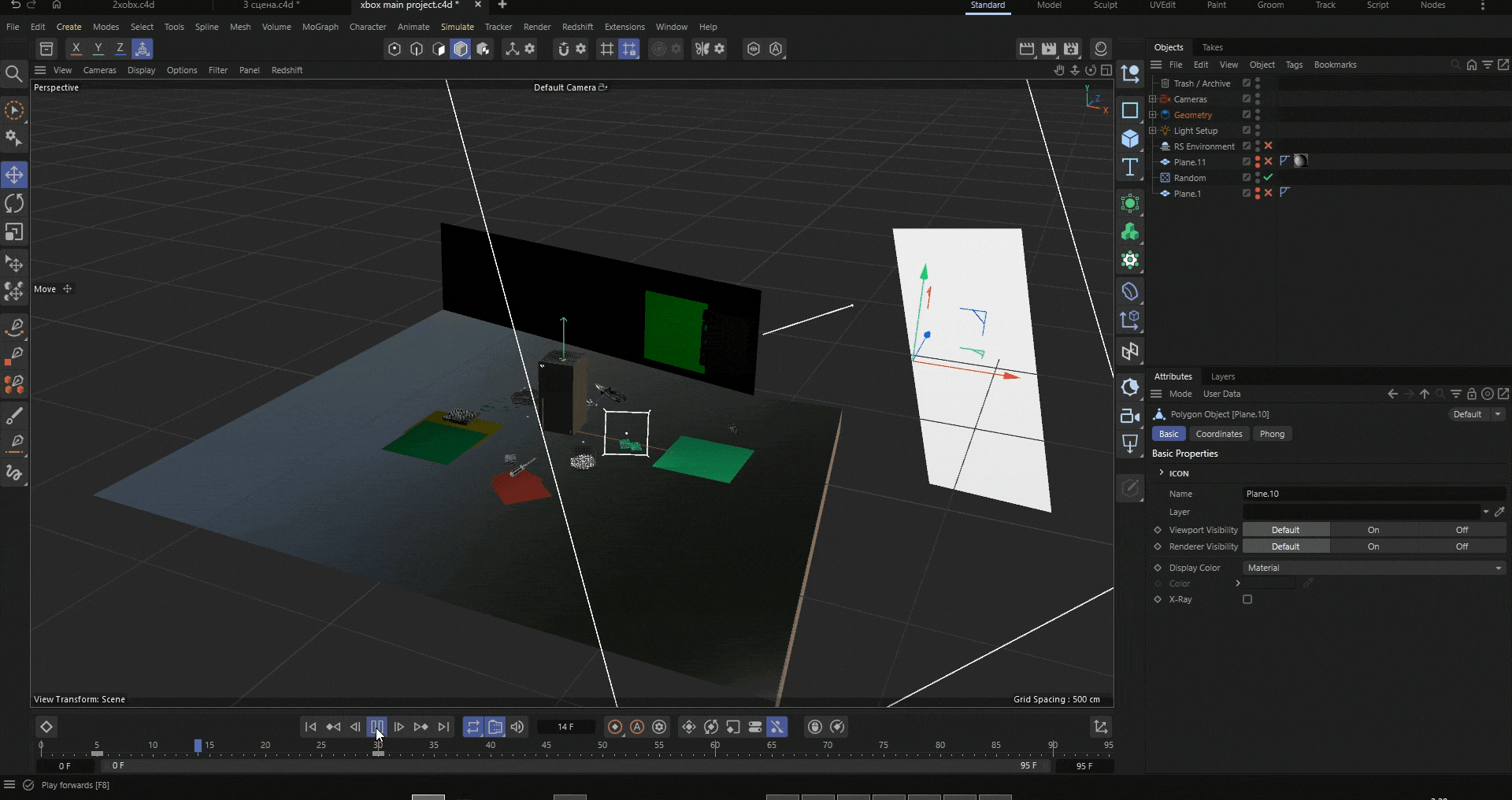Pause playback with the pause button
Screen dimensions: 1512x800
point(377,727)
